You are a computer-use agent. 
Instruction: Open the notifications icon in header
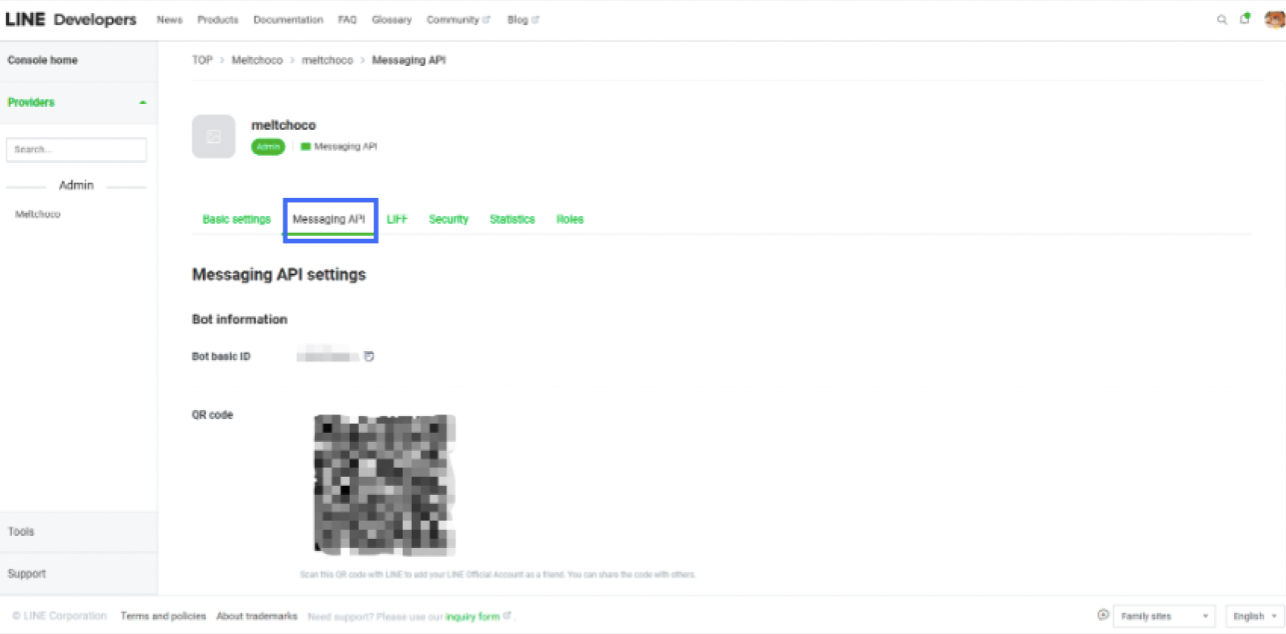tap(1245, 19)
